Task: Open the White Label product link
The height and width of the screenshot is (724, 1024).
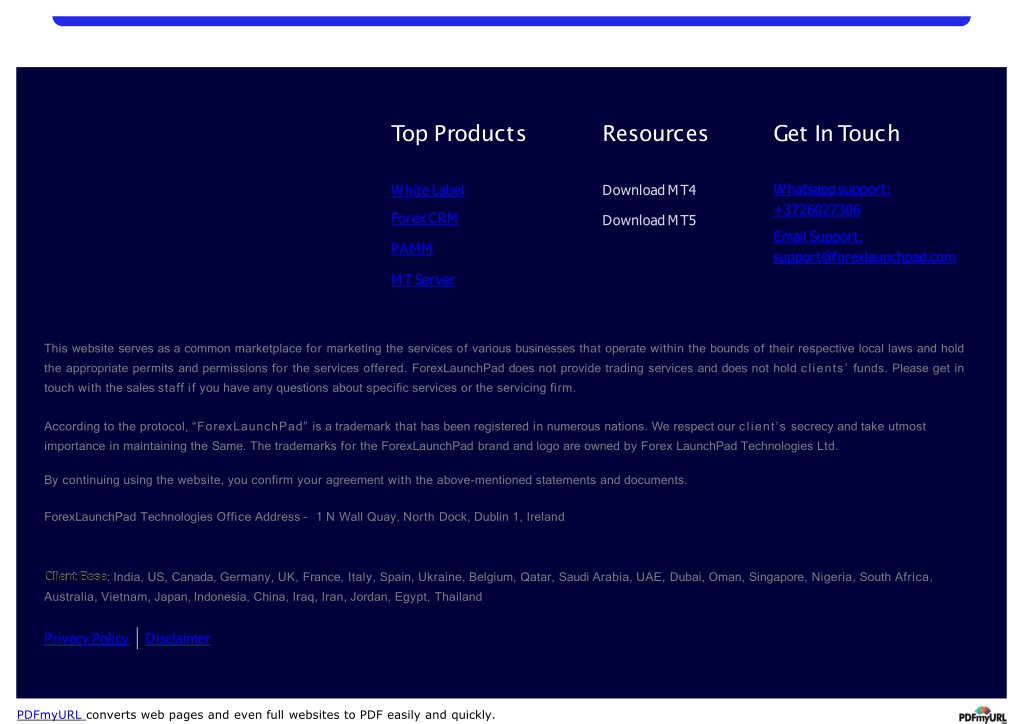Action: tap(427, 190)
